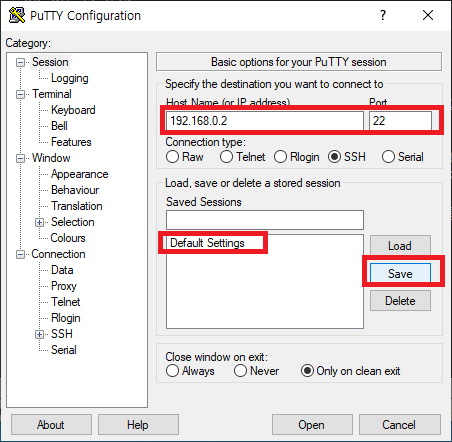Image resolution: width=452 pixels, height=442 pixels.
Task: Select the SSH connection type
Action: [334, 157]
